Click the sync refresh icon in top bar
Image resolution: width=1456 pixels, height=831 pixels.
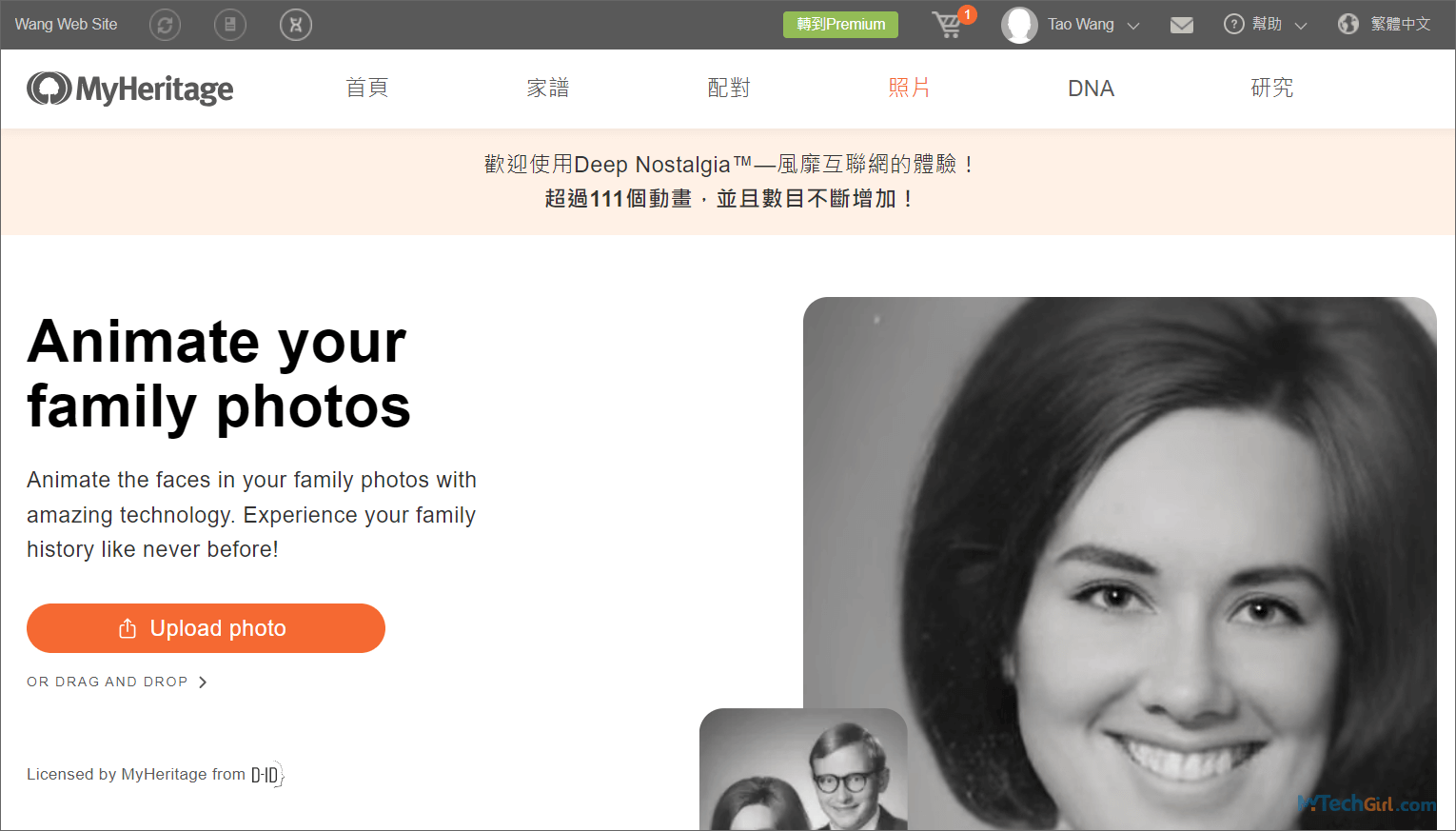point(166,25)
